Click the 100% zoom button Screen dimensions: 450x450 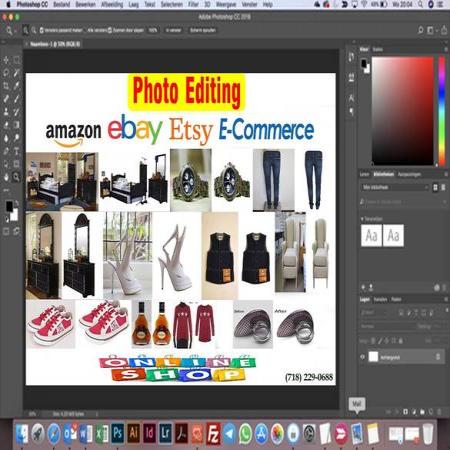[x=153, y=30]
